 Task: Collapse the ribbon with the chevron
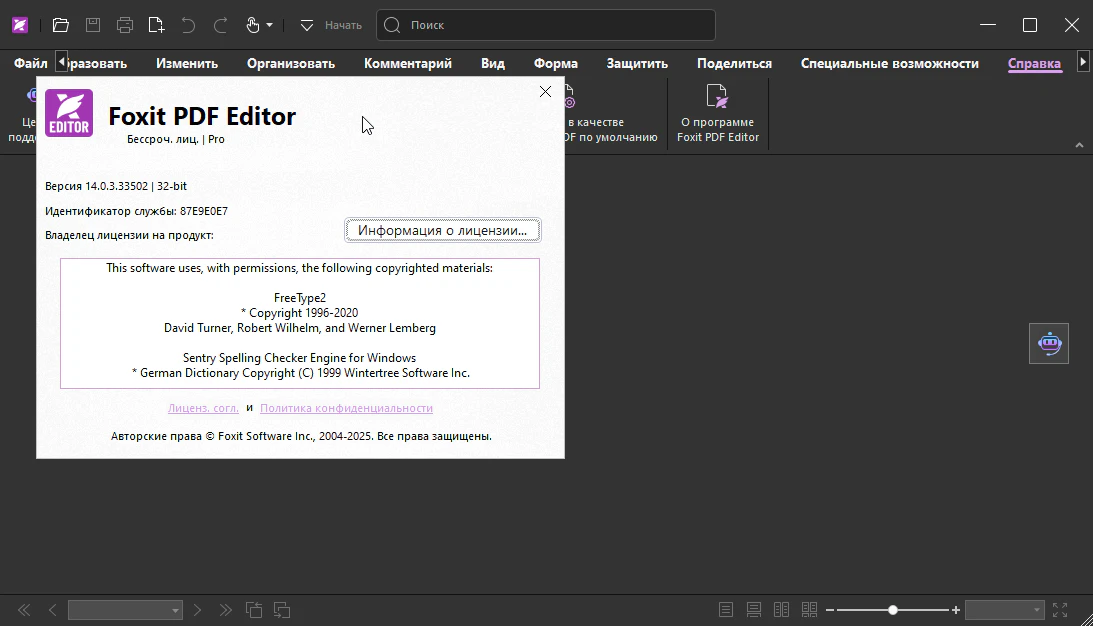pyautogui.click(x=1079, y=145)
